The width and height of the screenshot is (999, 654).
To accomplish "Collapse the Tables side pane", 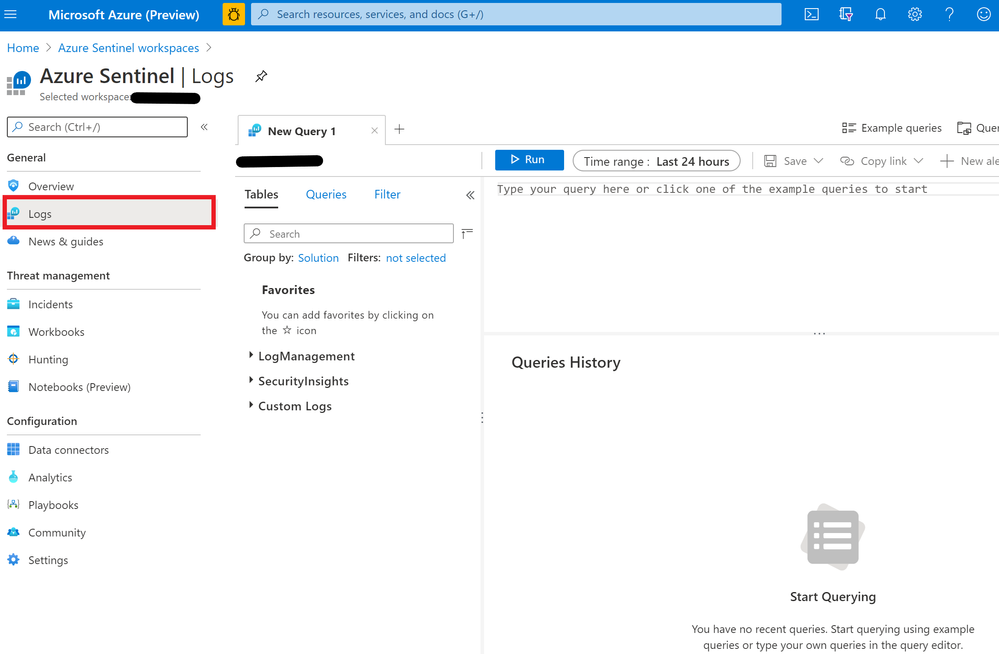I will [x=470, y=195].
